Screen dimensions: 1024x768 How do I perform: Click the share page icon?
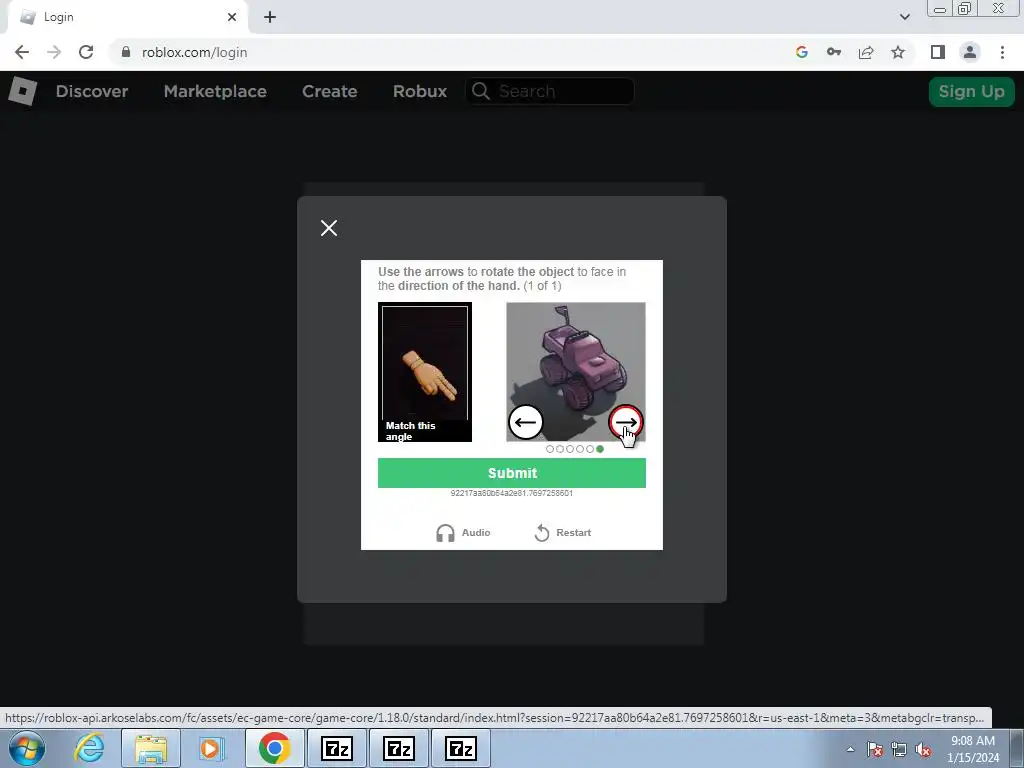click(866, 52)
